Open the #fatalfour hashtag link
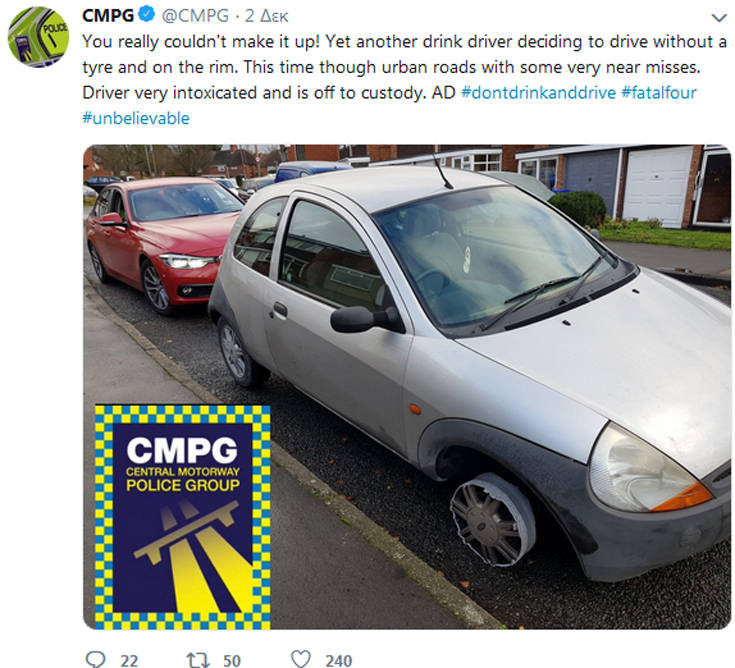 tap(659, 92)
